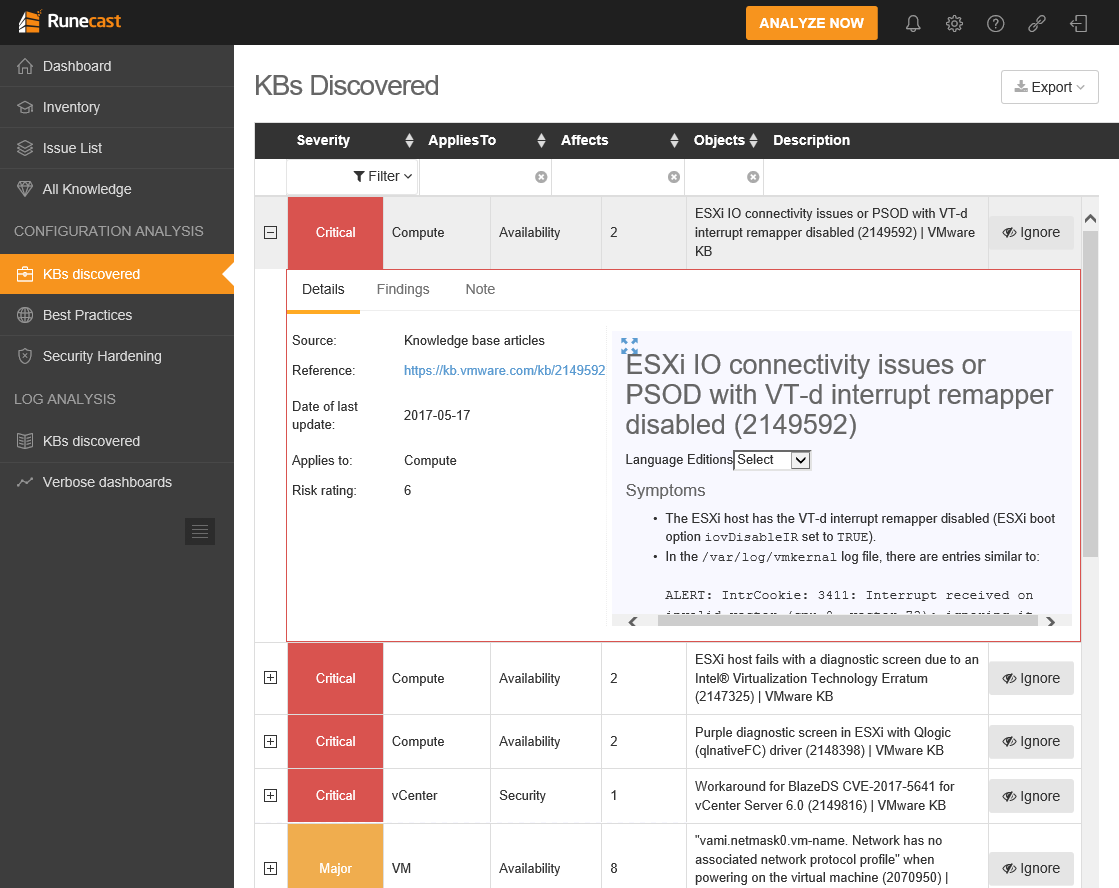This screenshot has height=888, width=1119.
Task: Click the date 2017-05-17
Action: tap(437, 415)
